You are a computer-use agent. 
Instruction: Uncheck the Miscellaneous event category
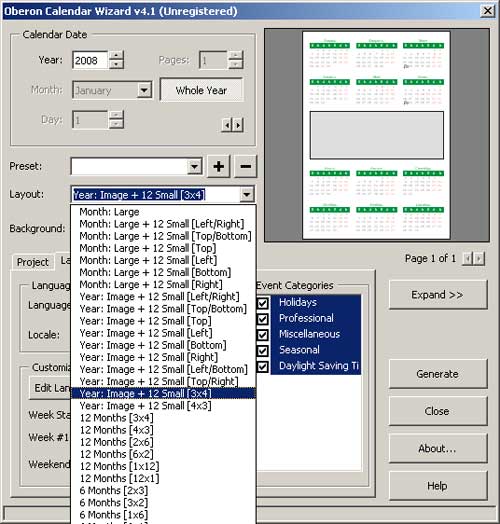pyautogui.click(x=263, y=335)
